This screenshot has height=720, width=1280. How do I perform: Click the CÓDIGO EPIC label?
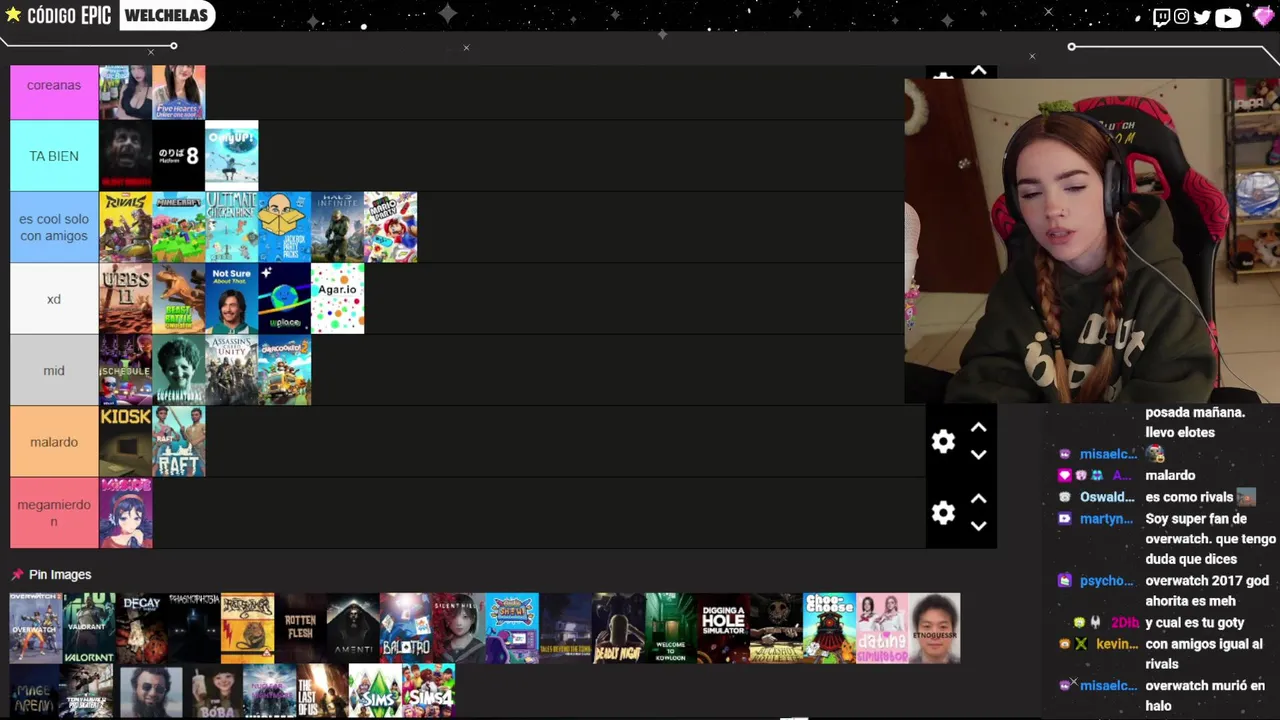click(69, 15)
